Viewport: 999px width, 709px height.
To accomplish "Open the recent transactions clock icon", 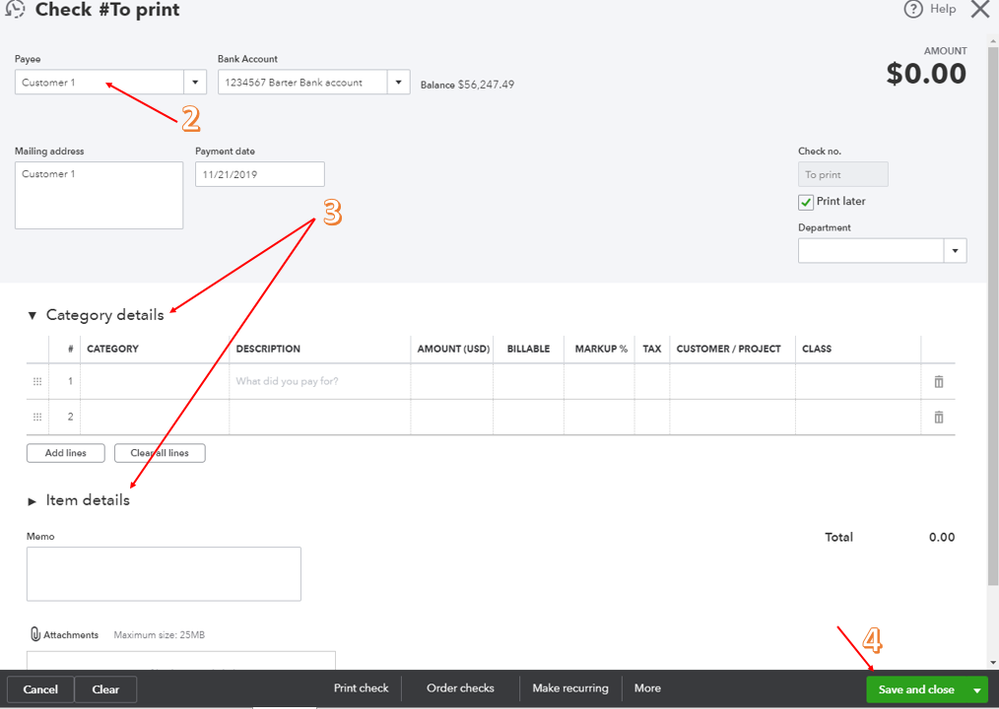I will (x=15, y=9).
